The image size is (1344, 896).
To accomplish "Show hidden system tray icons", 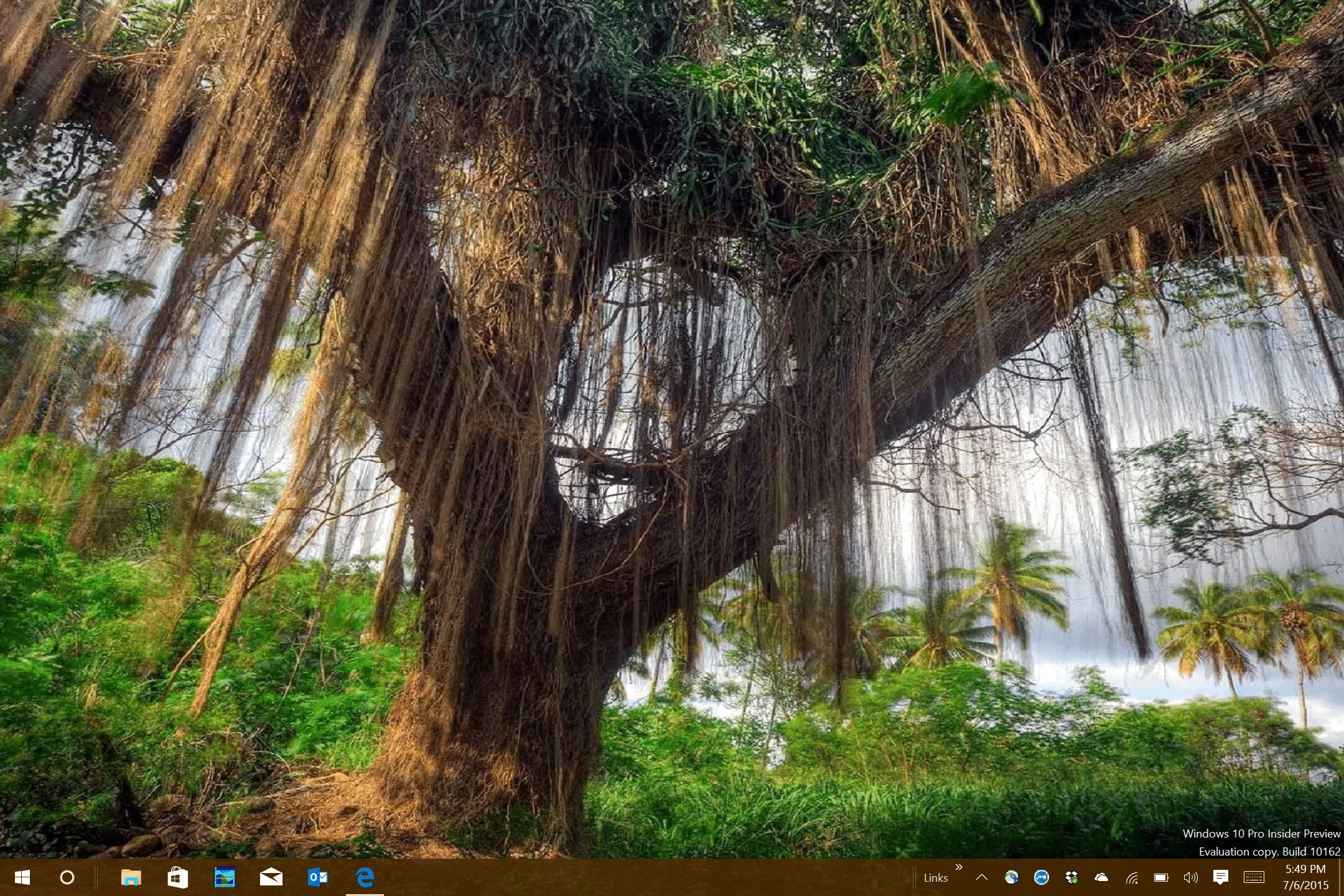I will tap(982, 877).
